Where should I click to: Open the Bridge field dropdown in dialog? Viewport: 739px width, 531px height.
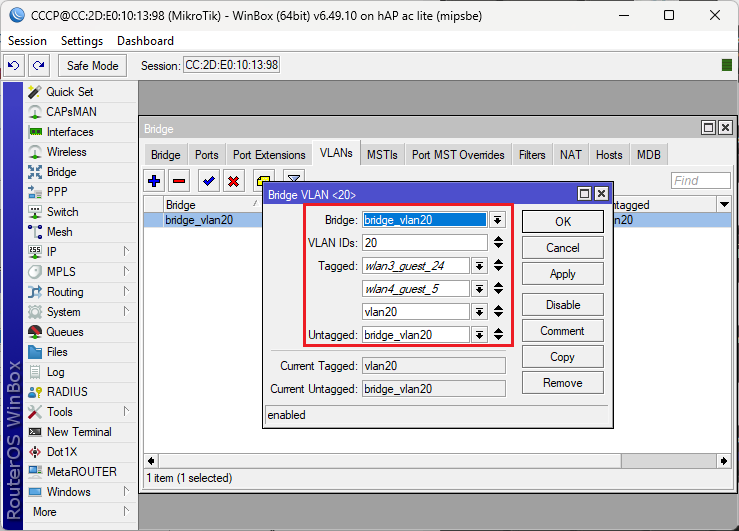point(497,220)
